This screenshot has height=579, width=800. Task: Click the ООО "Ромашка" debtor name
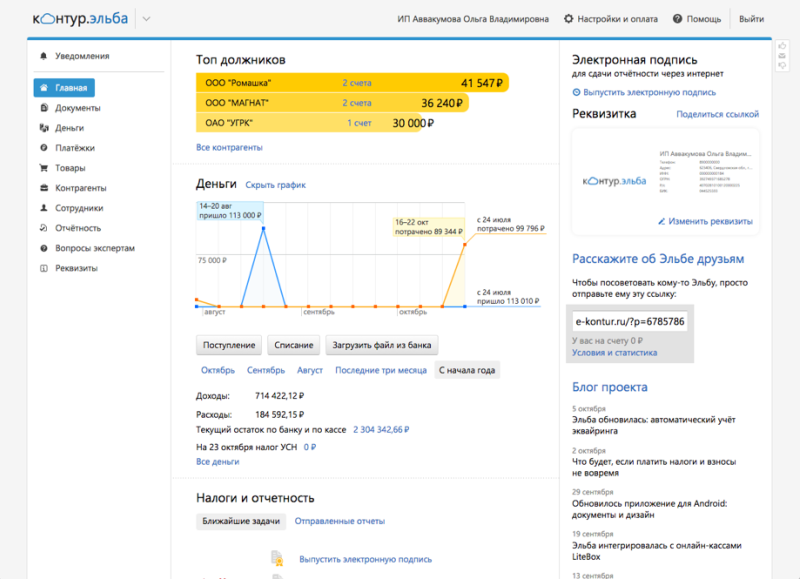click(238, 83)
